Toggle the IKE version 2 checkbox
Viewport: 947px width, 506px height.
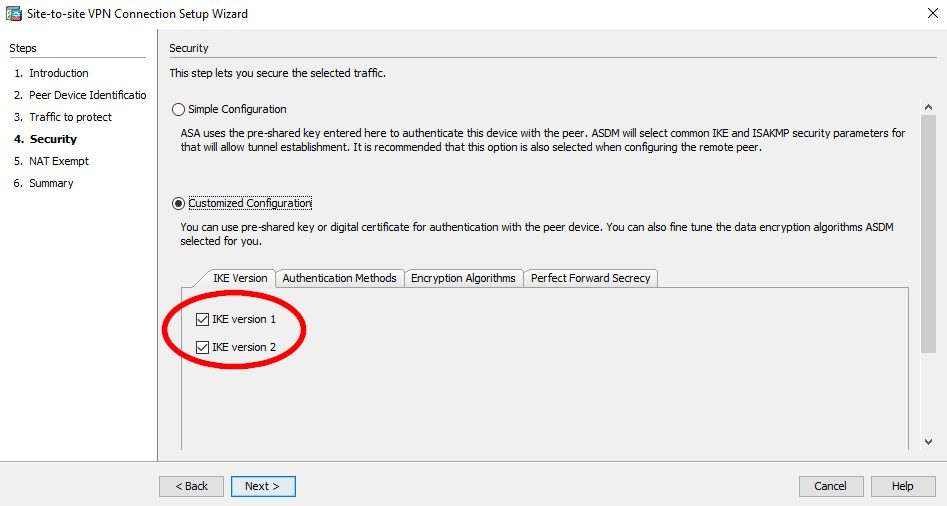point(203,347)
